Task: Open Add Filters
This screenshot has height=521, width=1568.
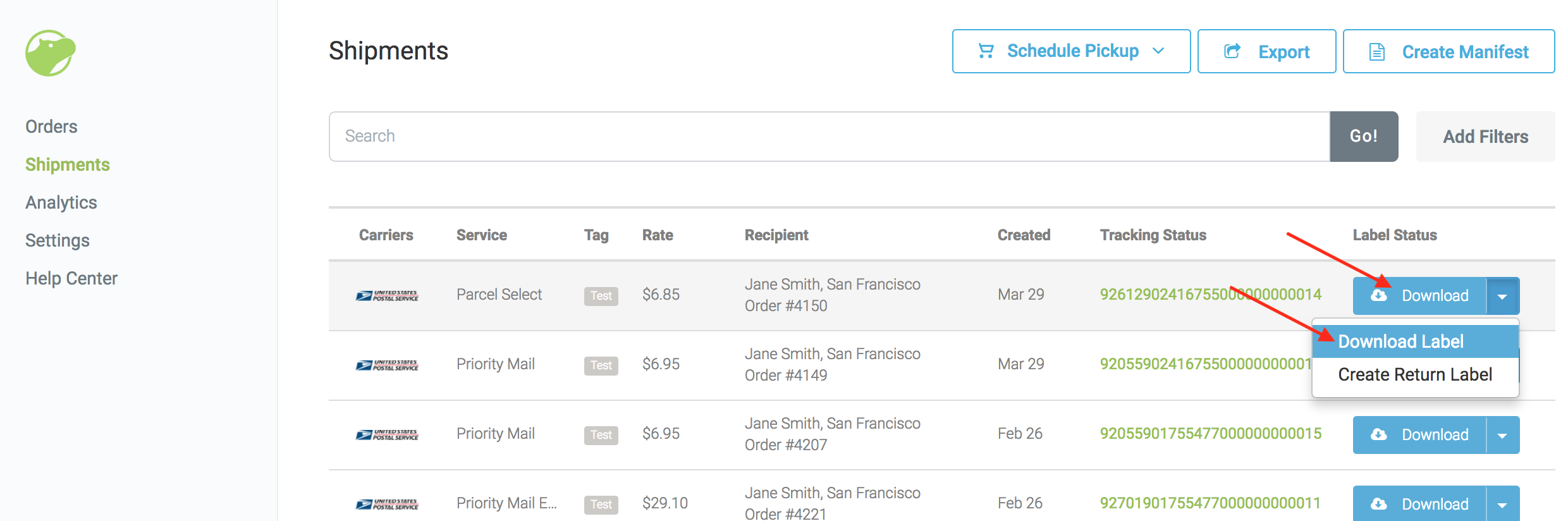Action: (x=1485, y=137)
